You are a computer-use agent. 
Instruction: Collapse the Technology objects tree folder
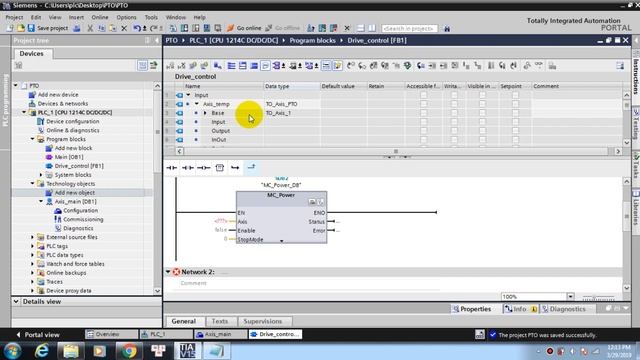pyautogui.click(x=33, y=184)
